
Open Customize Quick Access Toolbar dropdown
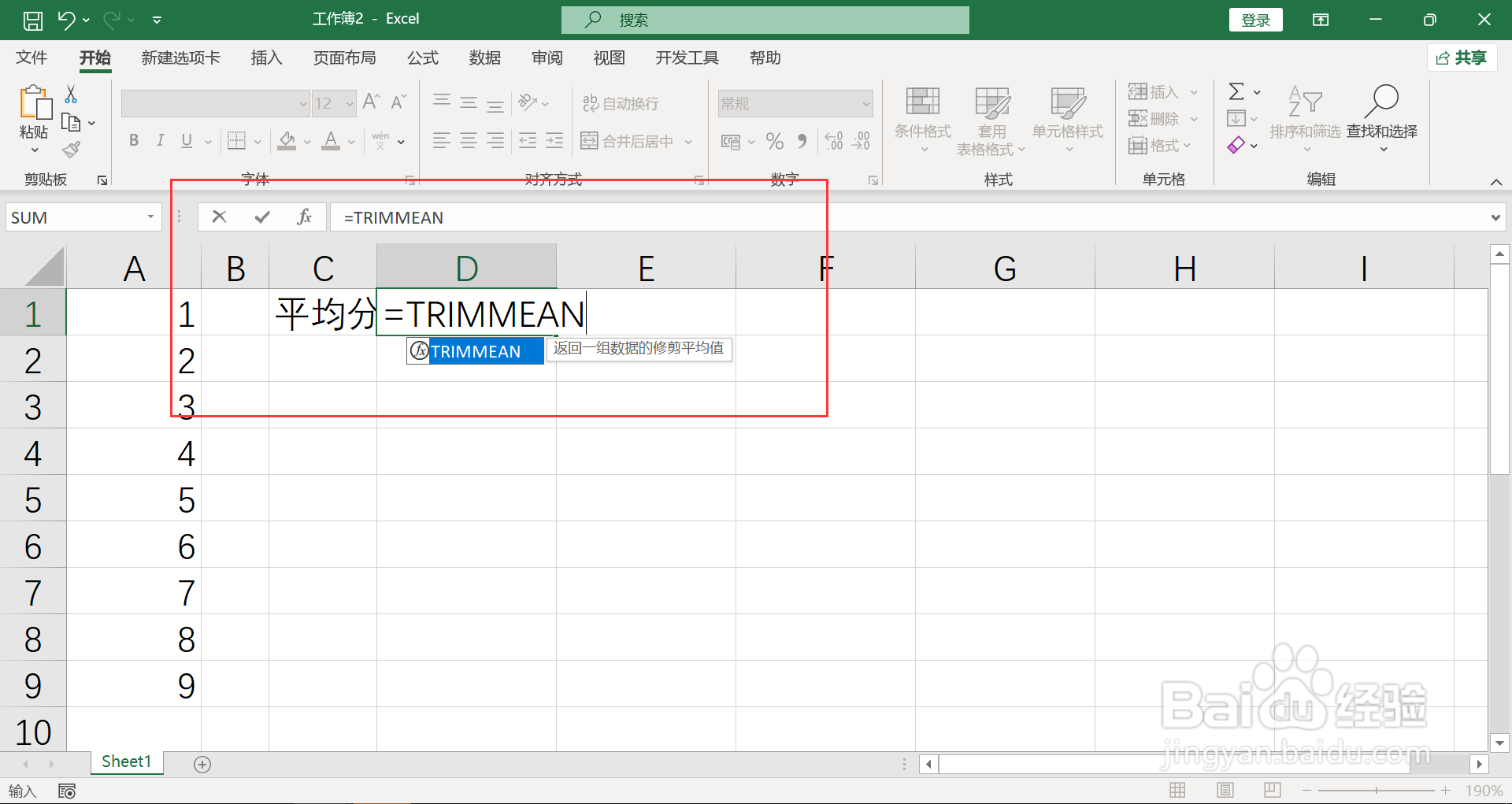[x=157, y=20]
